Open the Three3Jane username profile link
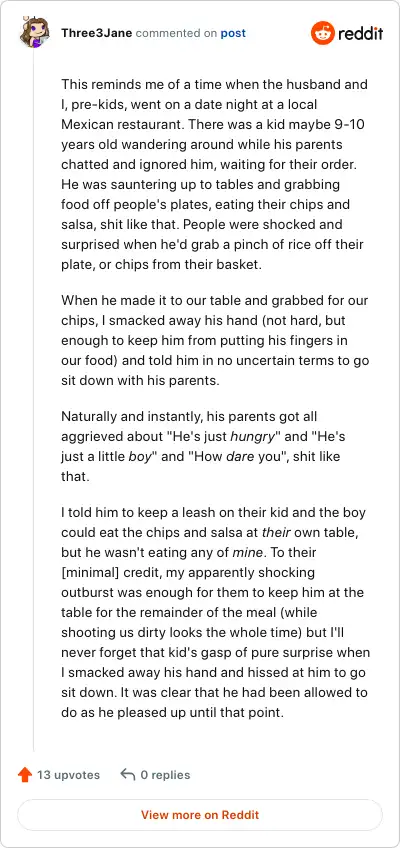The image size is (400, 848). [x=97, y=33]
